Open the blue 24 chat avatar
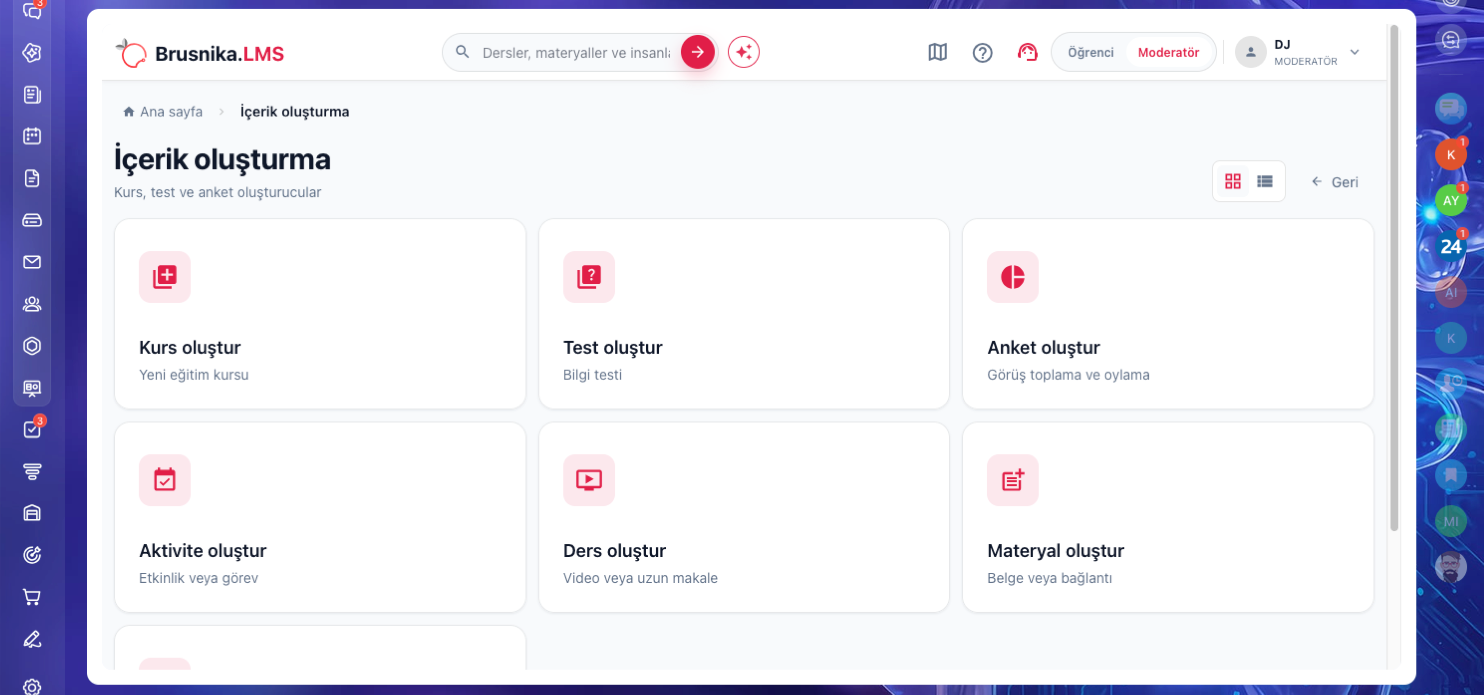This screenshot has height=695, width=1484. tap(1451, 246)
